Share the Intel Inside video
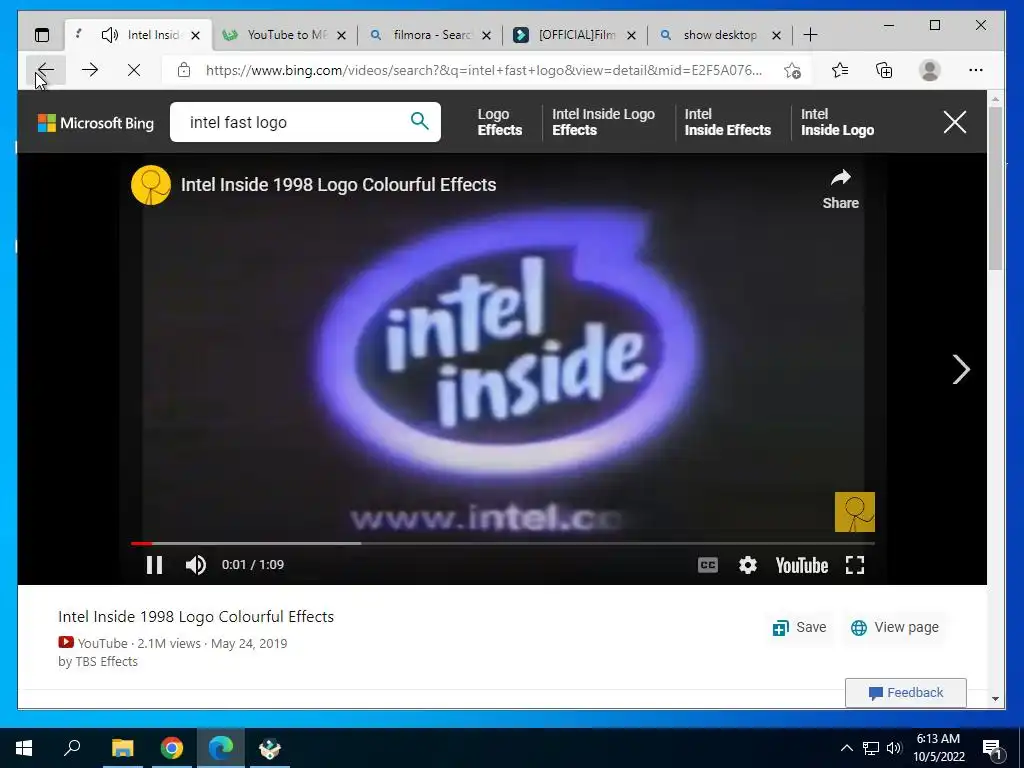The height and width of the screenshot is (768, 1024). [840, 189]
